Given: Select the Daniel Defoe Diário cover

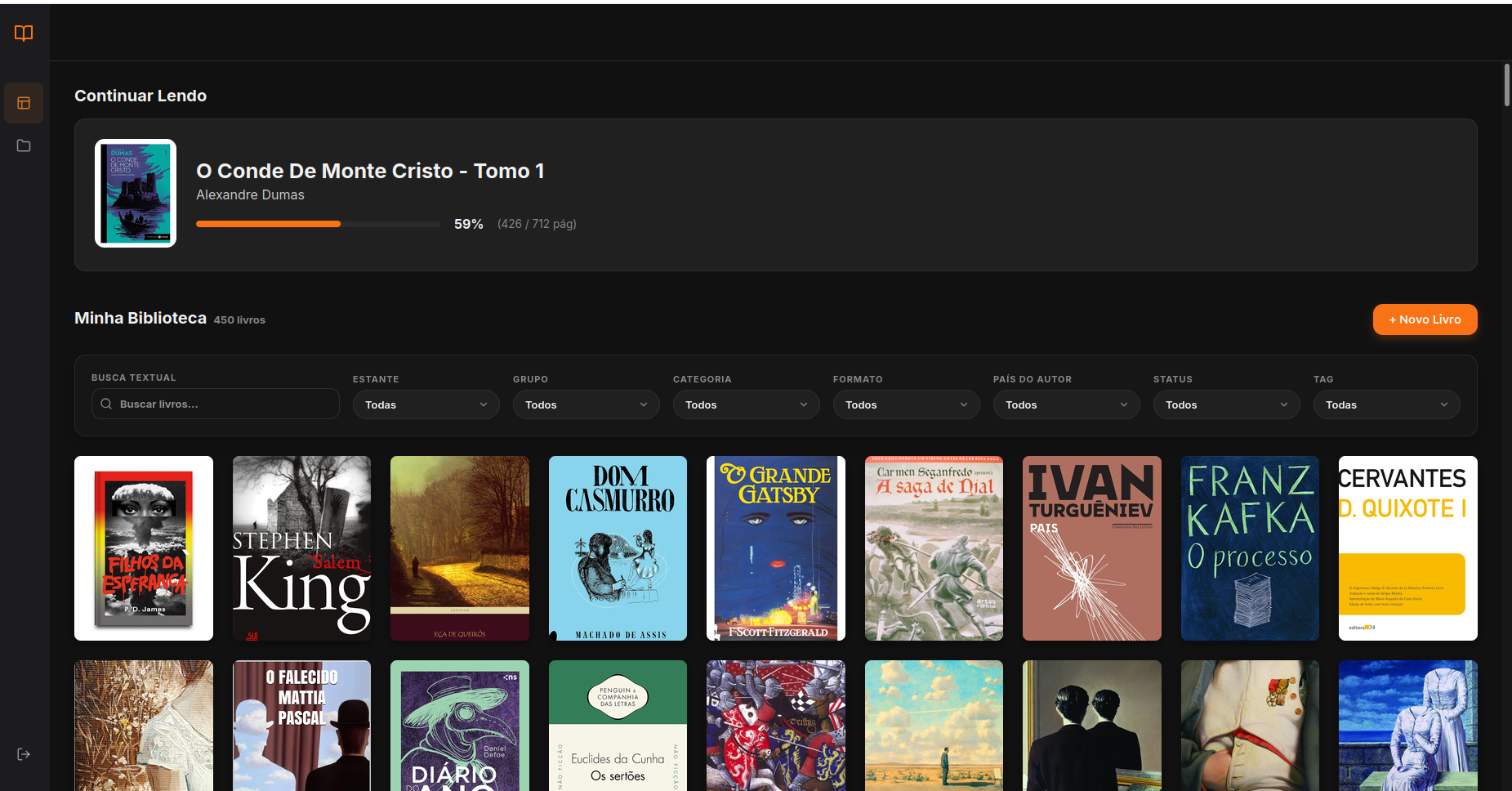Looking at the screenshot, I should (x=460, y=726).
